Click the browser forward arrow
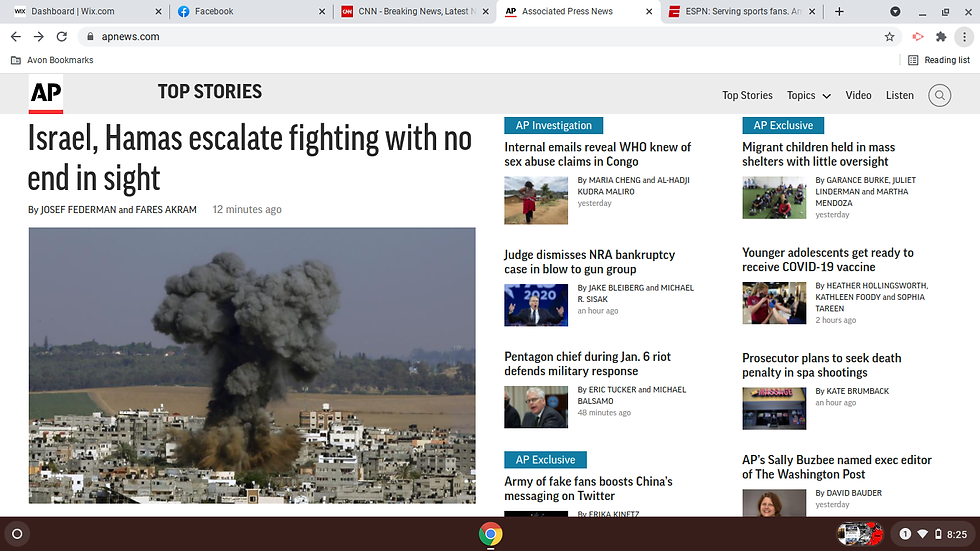980x551 pixels. [39, 37]
